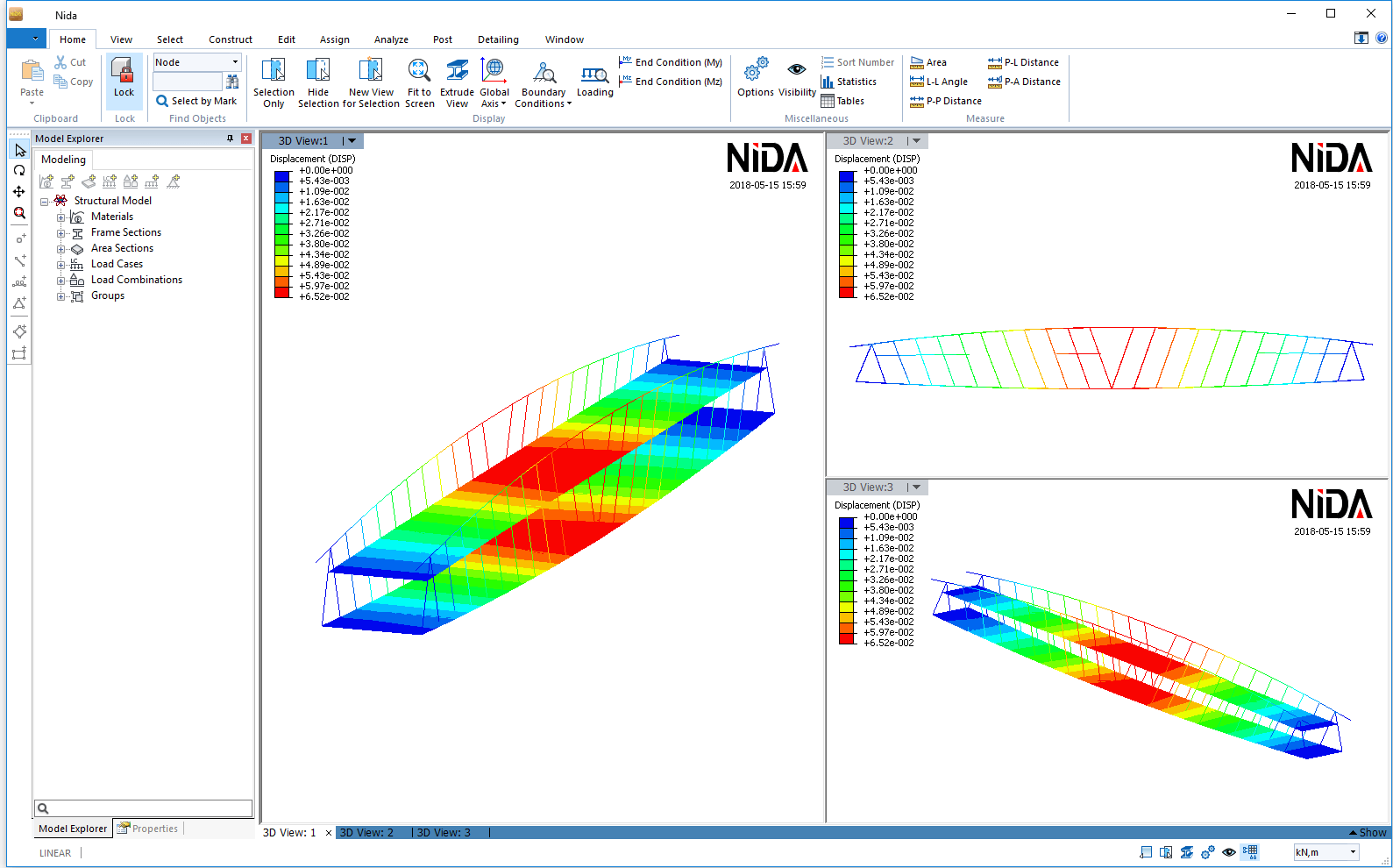Click the Model Explorer search field

point(144,808)
